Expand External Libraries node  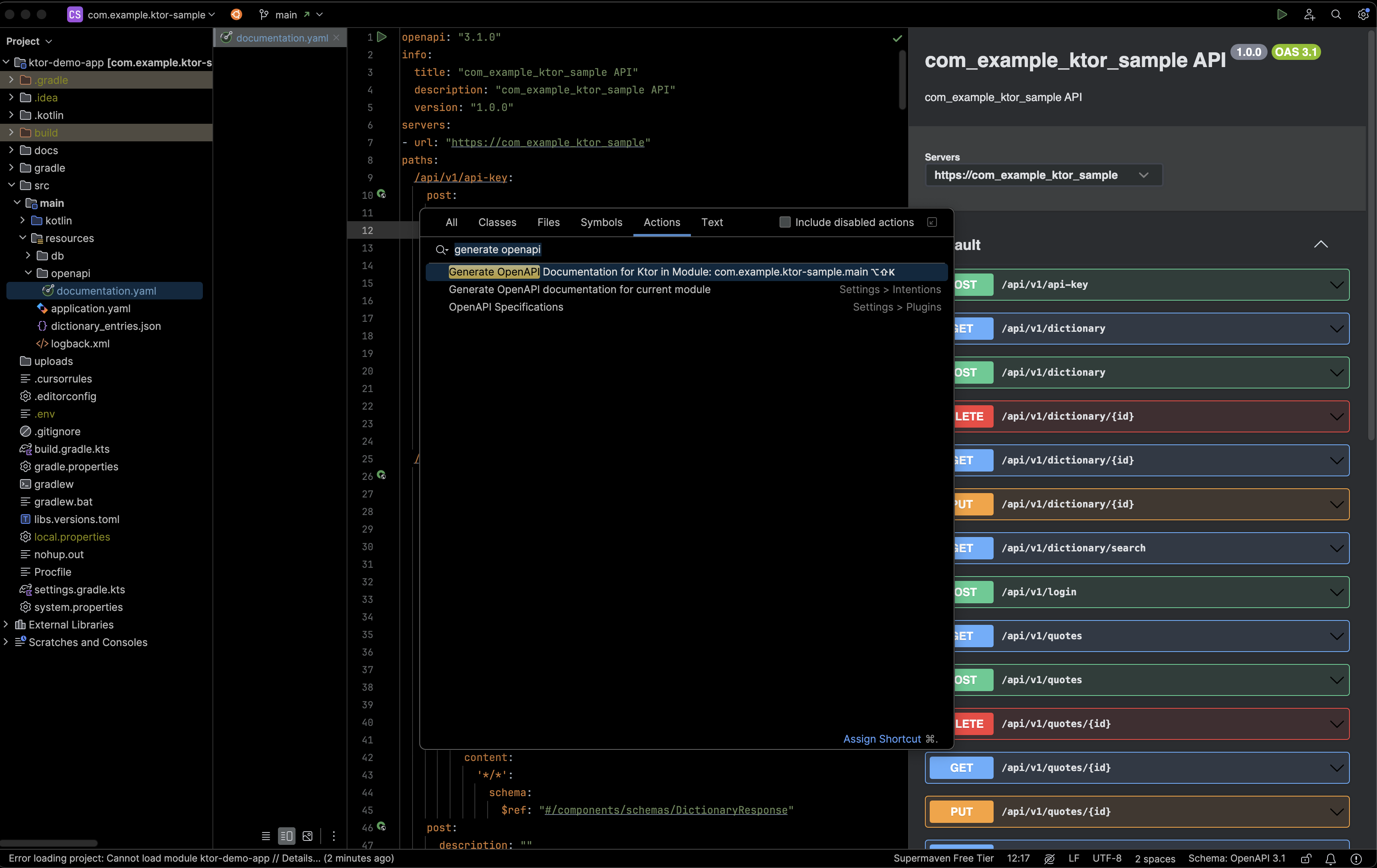pos(5,624)
